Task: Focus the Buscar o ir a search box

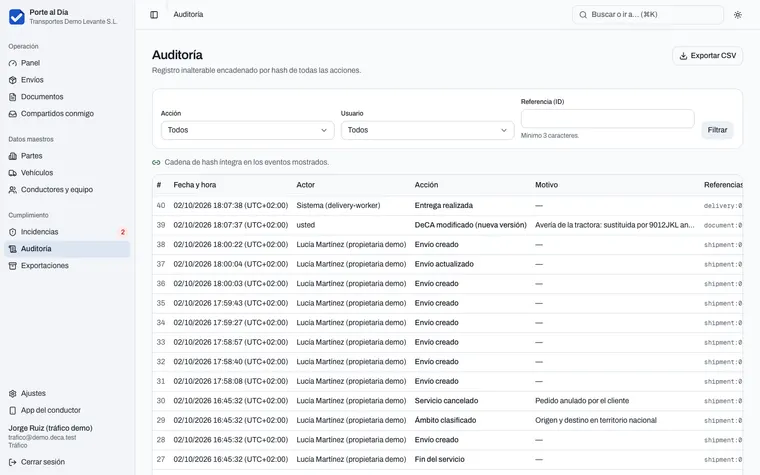Action: point(648,15)
